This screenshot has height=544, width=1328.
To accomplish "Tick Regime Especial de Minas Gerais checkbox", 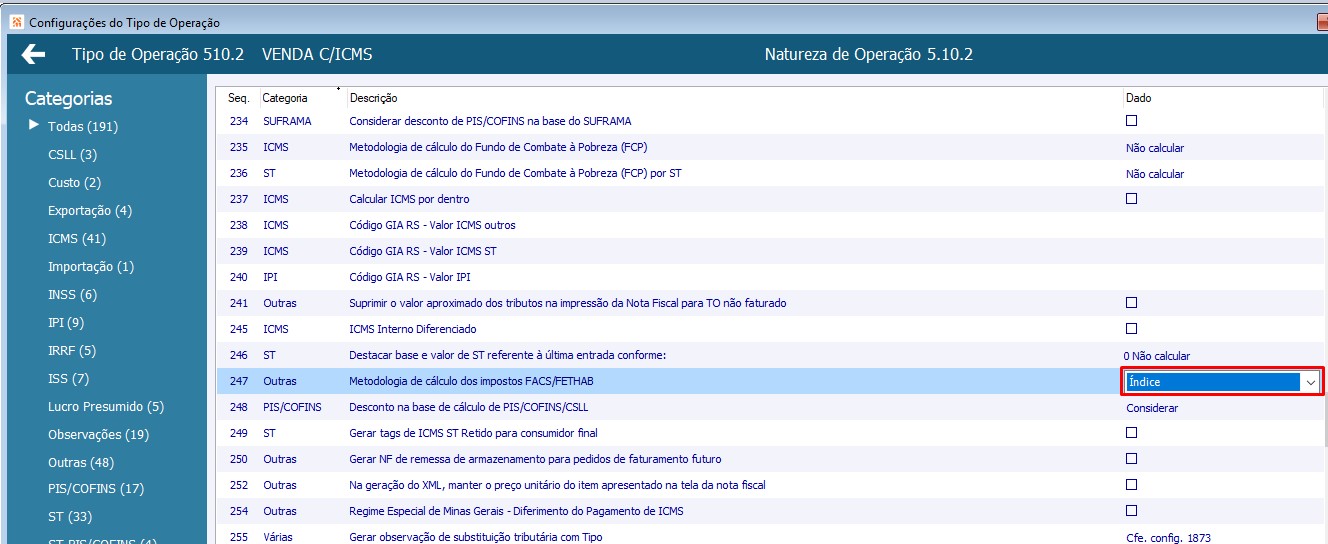I will pyautogui.click(x=1132, y=511).
